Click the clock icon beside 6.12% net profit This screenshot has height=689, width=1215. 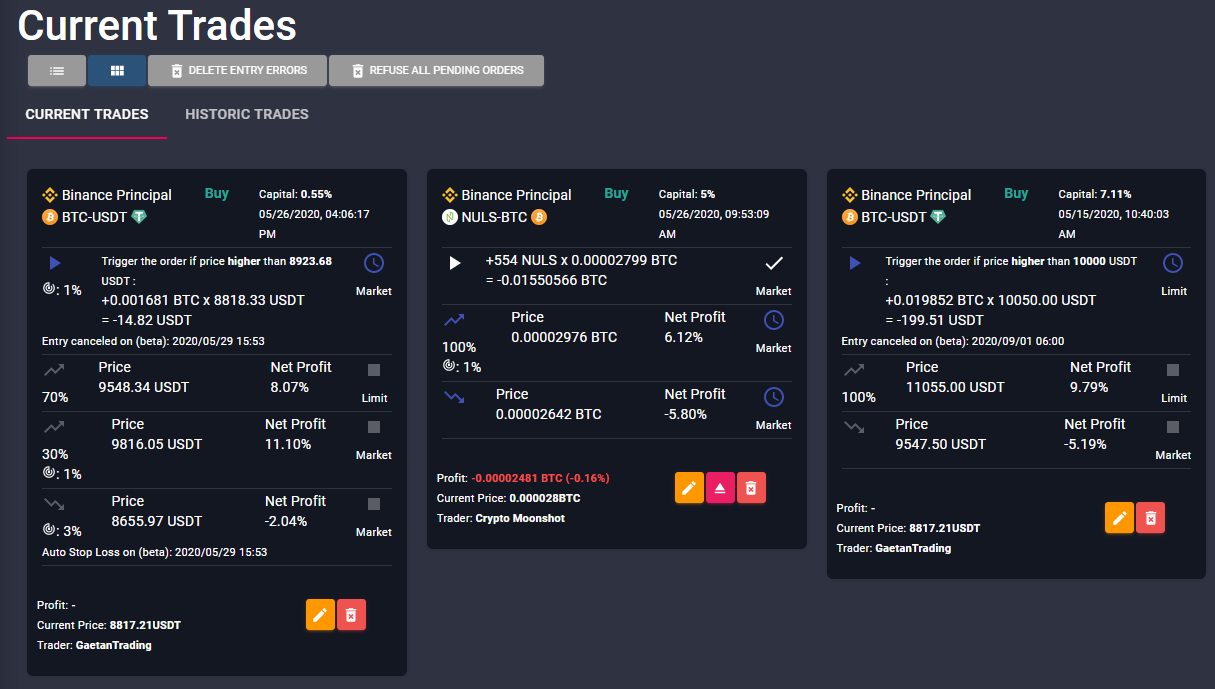tap(773, 320)
